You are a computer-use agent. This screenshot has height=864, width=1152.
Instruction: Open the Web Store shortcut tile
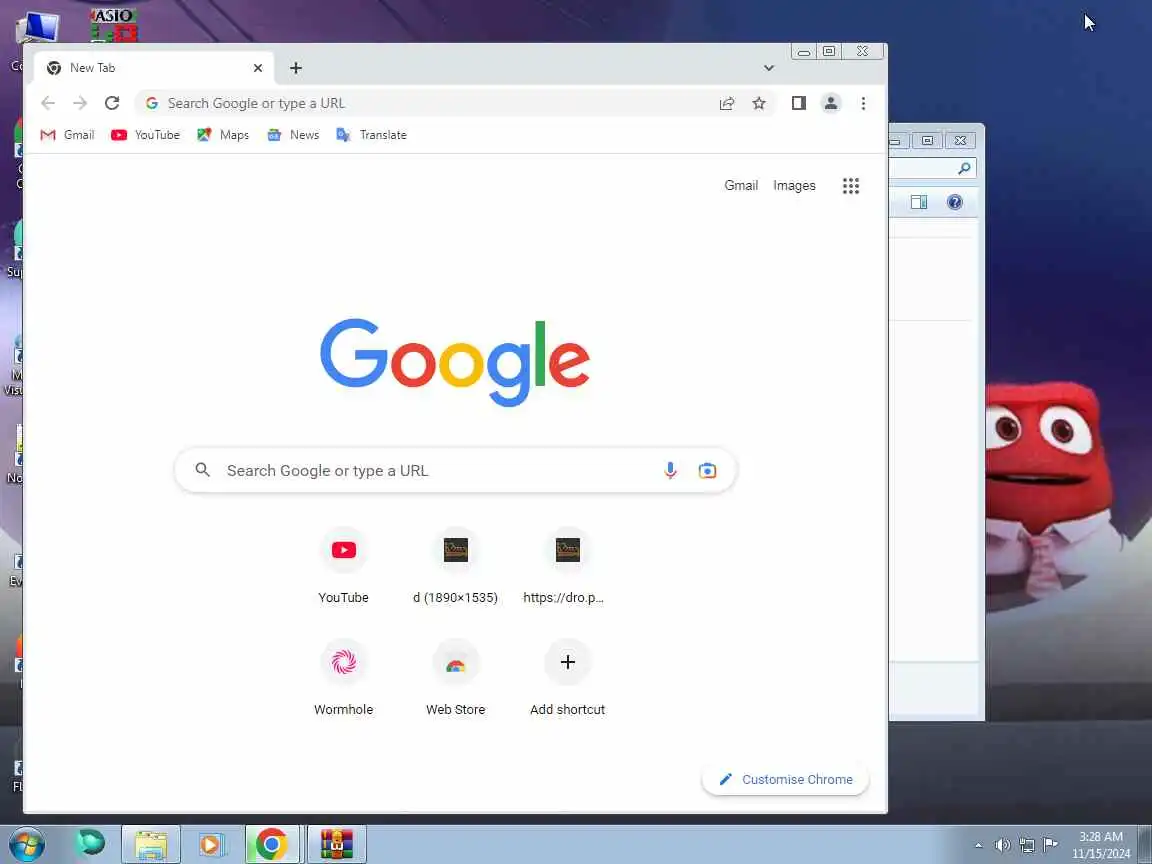(456, 677)
